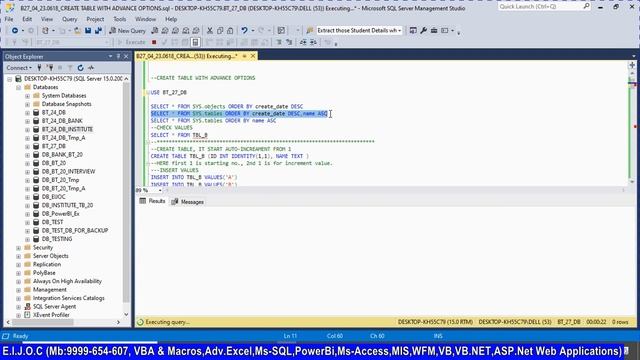Click the Save All icon

98,31
